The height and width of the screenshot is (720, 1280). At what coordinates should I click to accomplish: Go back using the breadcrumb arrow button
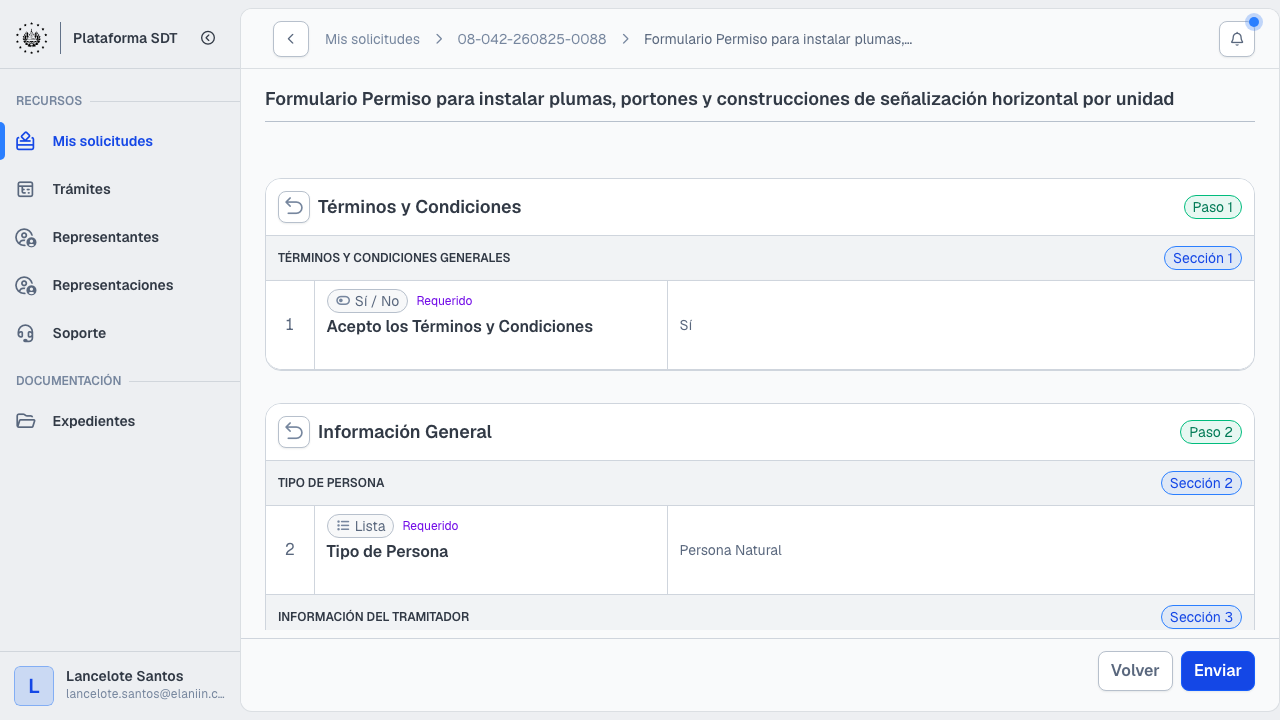[x=291, y=39]
